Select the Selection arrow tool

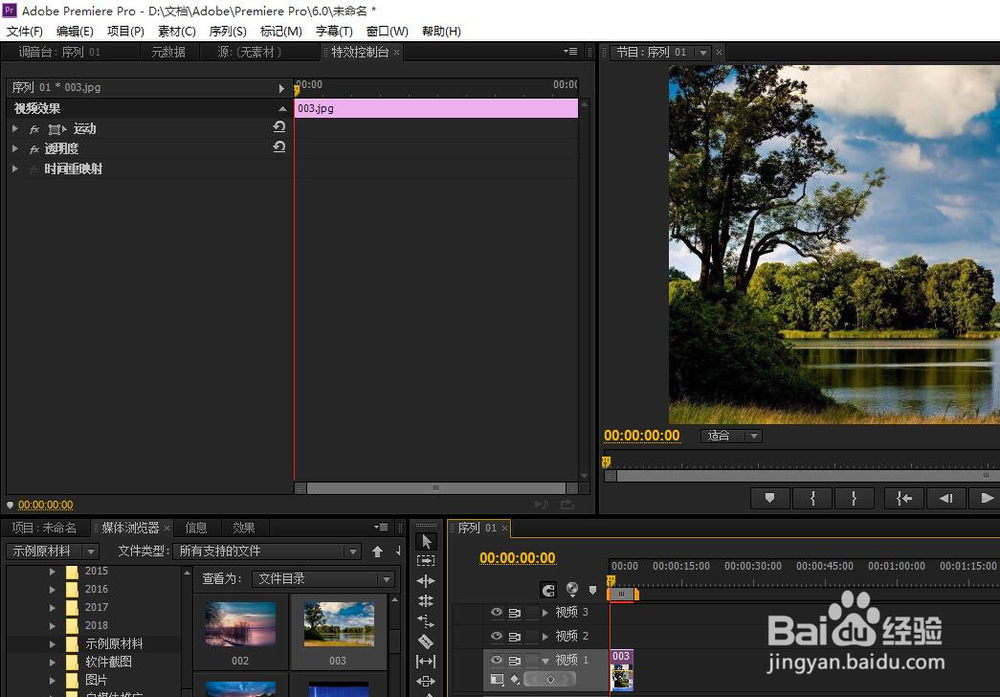pyautogui.click(x=426, y=541)
